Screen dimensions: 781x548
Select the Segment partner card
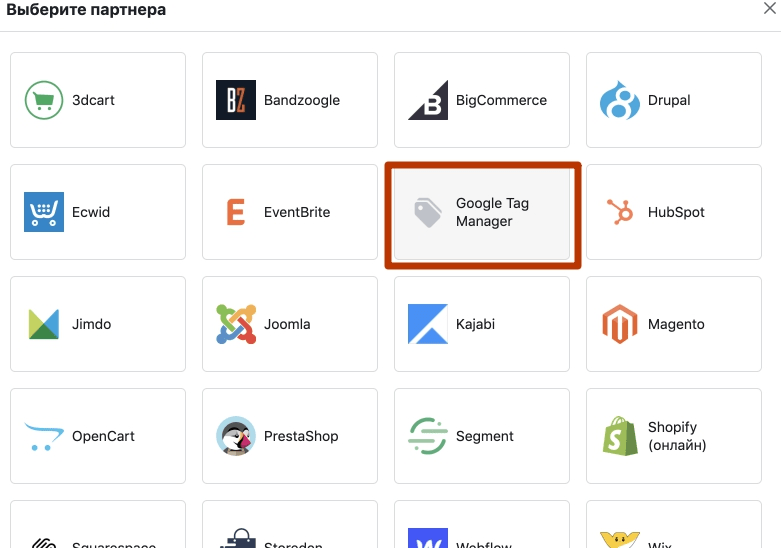[482, 436]
